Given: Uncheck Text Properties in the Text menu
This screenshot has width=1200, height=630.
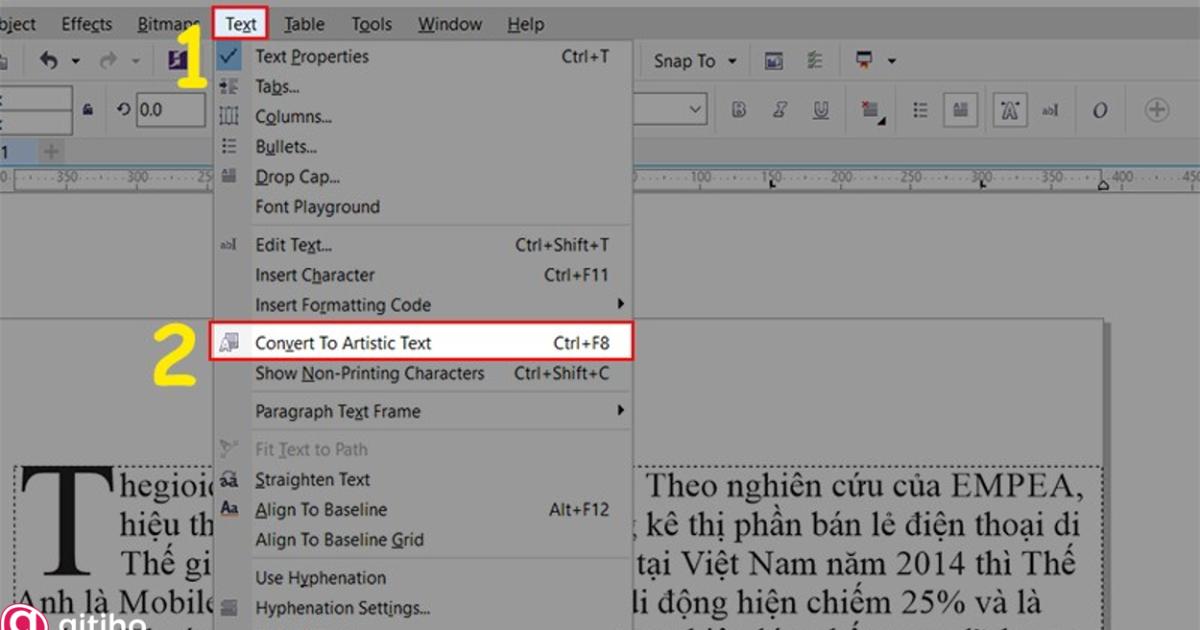Looking at the screenshot, I should 311,56.
